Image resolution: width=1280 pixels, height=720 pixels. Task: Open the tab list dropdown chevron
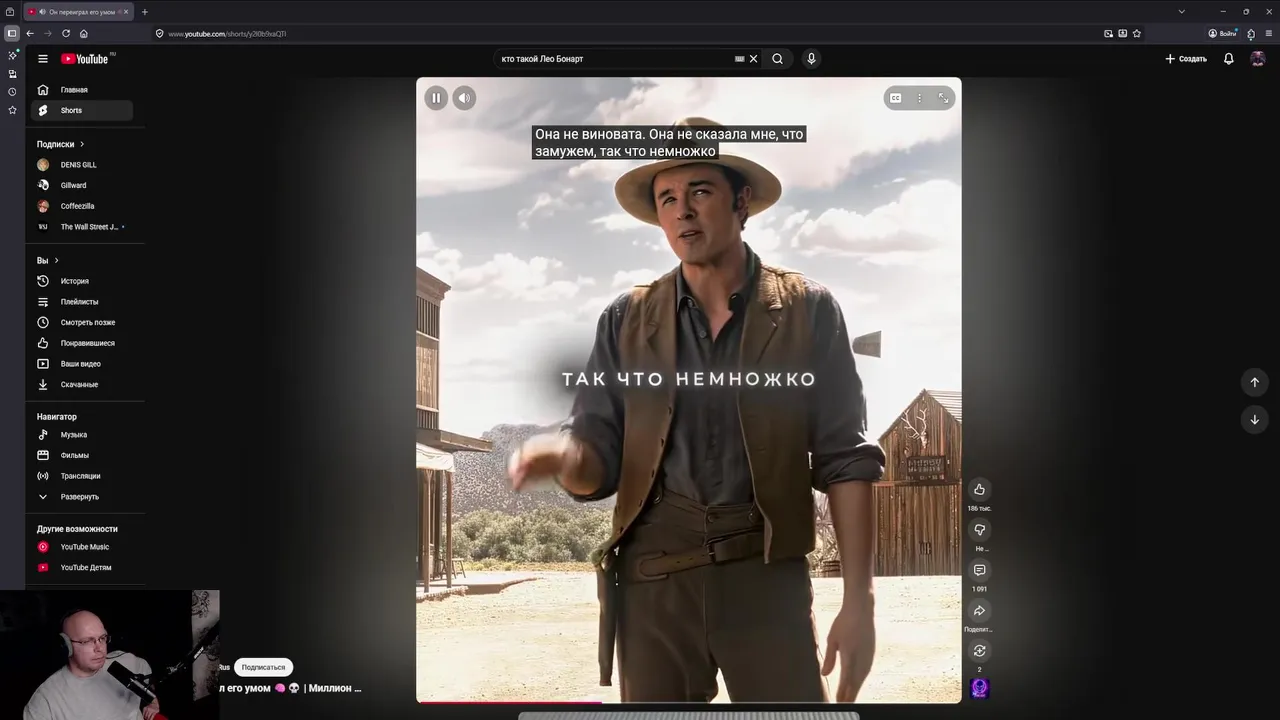(x=1181, y=12)
